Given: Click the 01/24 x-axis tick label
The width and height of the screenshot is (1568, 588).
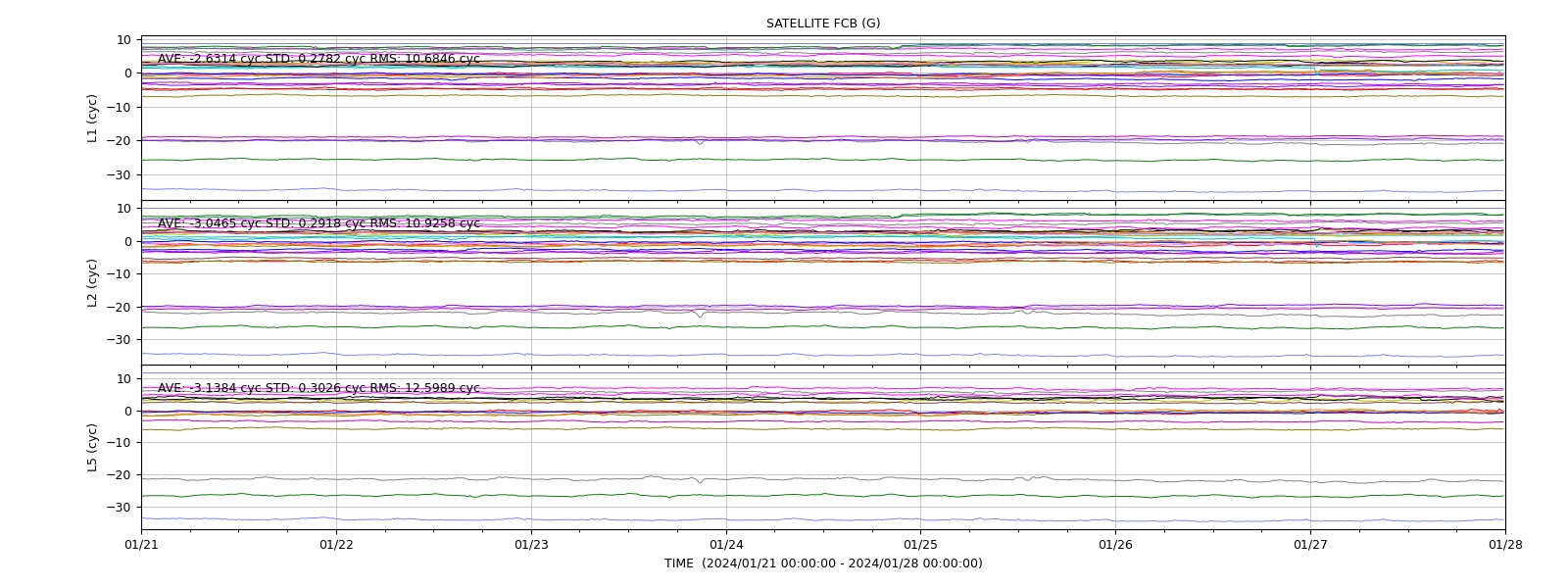Looking at the screenshot, I should point(726,544).
